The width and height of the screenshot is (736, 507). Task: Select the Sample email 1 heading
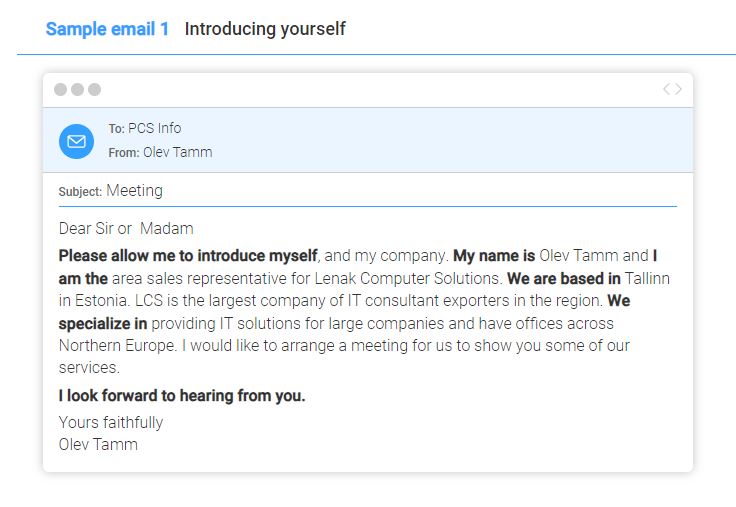tap(107, 29)
